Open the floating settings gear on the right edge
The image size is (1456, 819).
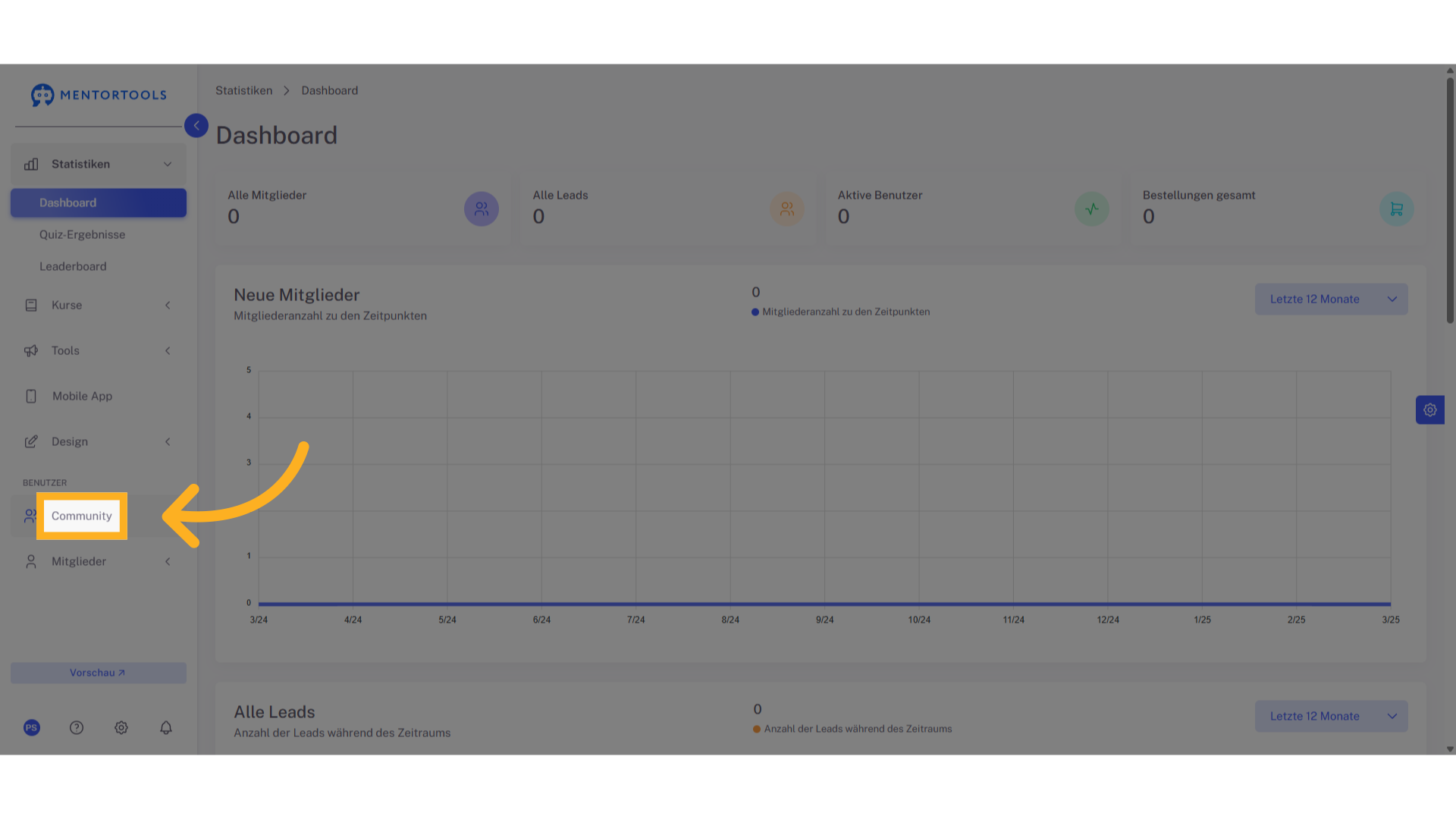(1430, 410)
